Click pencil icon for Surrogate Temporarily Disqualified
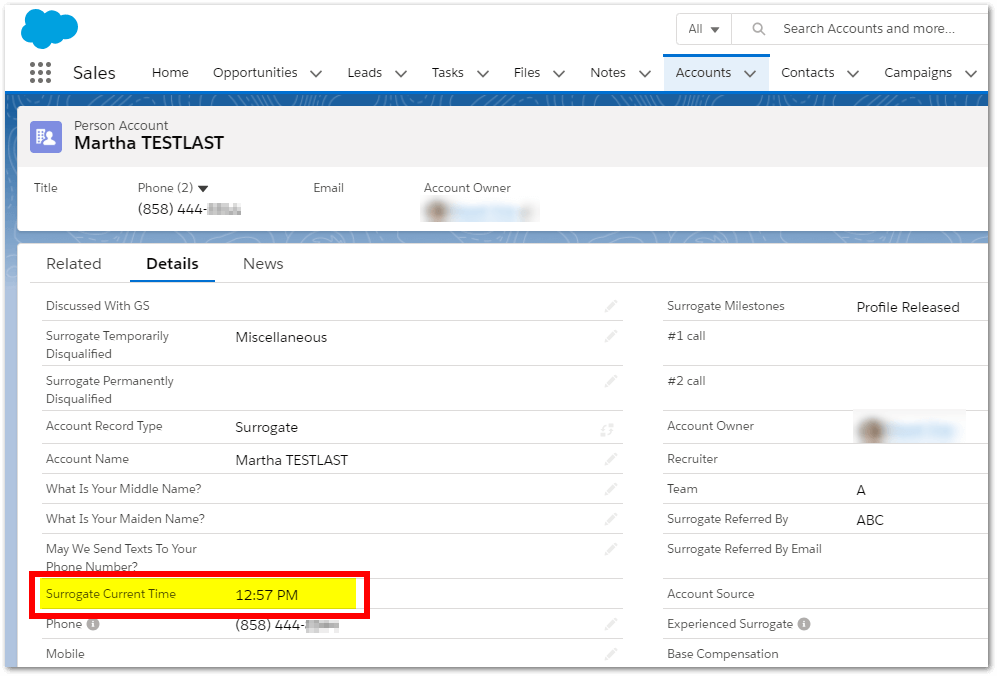 [x=610, y=337]
